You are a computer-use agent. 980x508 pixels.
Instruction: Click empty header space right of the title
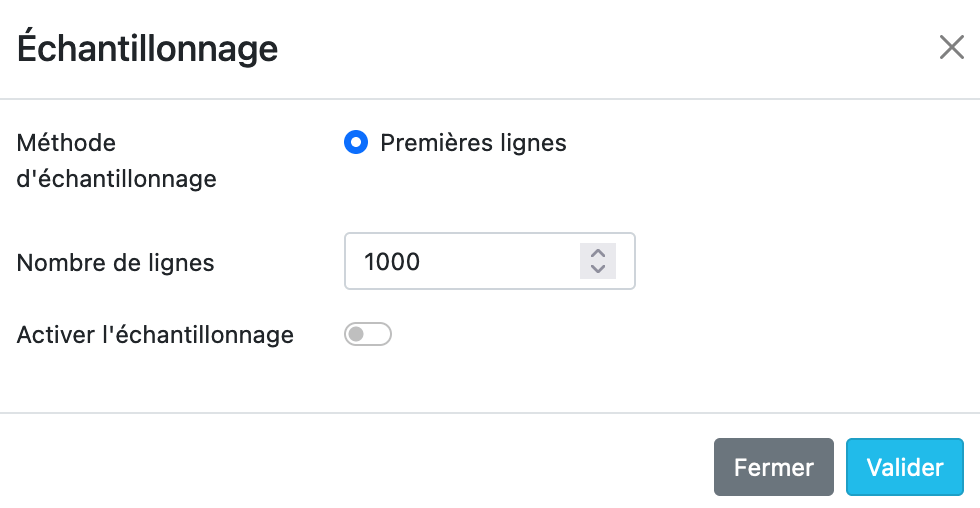click(x=600, y=48)
